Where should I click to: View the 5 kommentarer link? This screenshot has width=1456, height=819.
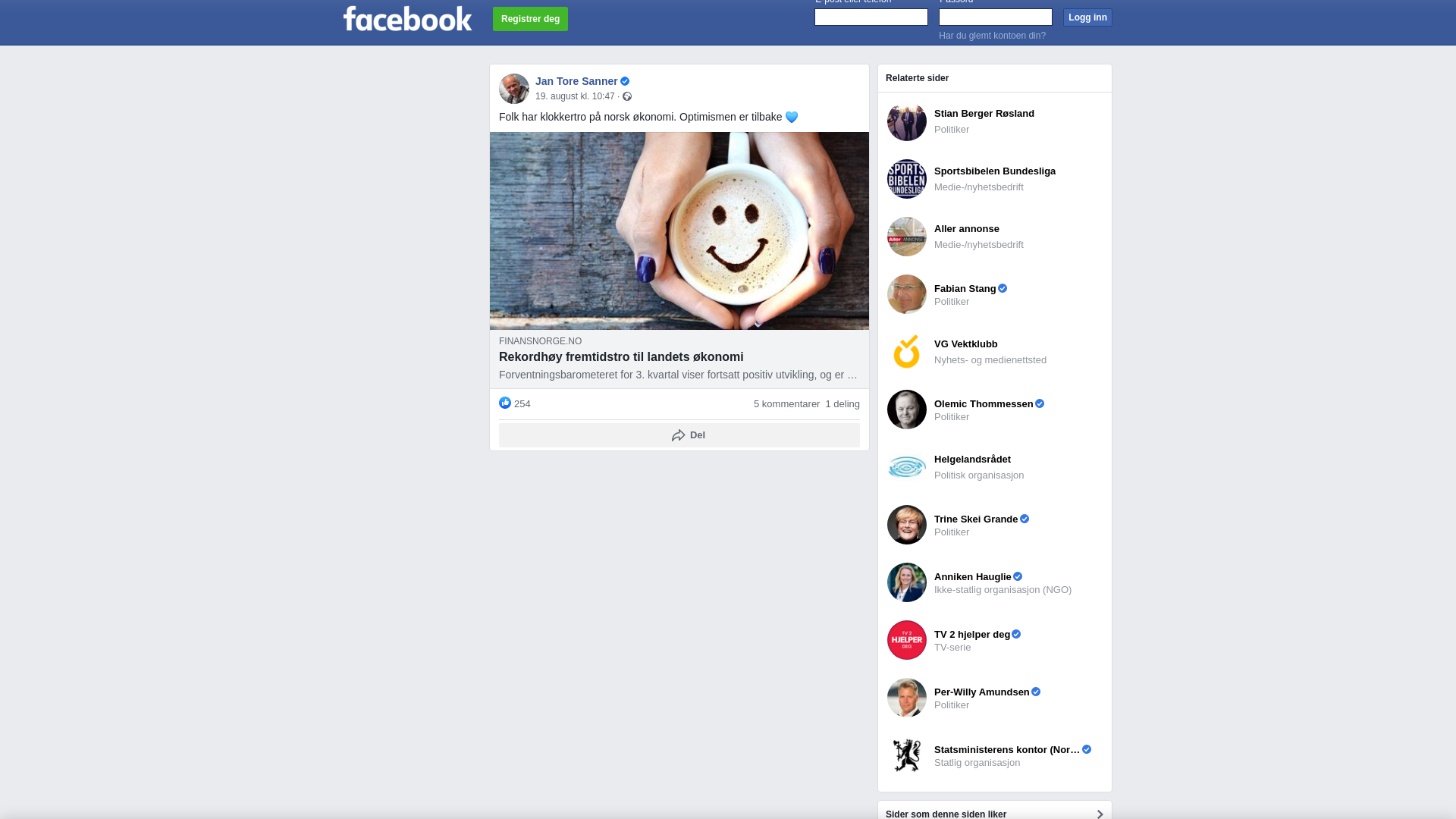click(786, 404)
